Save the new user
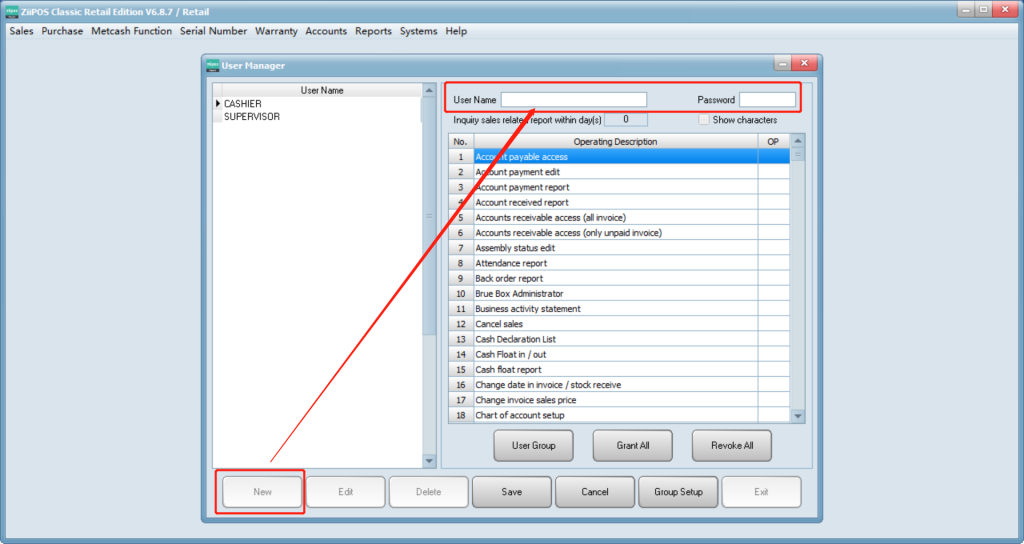 [512, 492]
